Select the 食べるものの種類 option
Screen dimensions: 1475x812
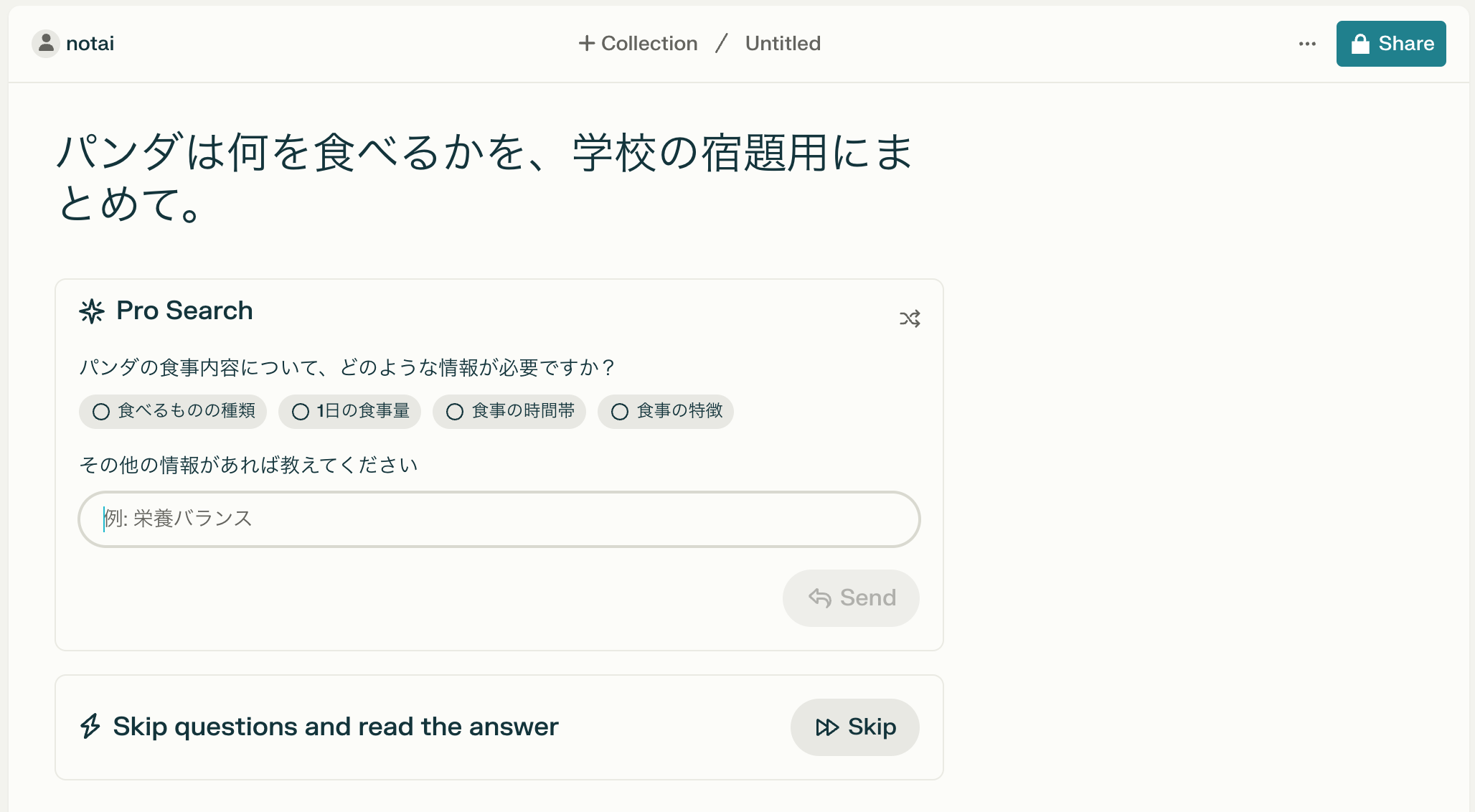[x=173, y=411]
